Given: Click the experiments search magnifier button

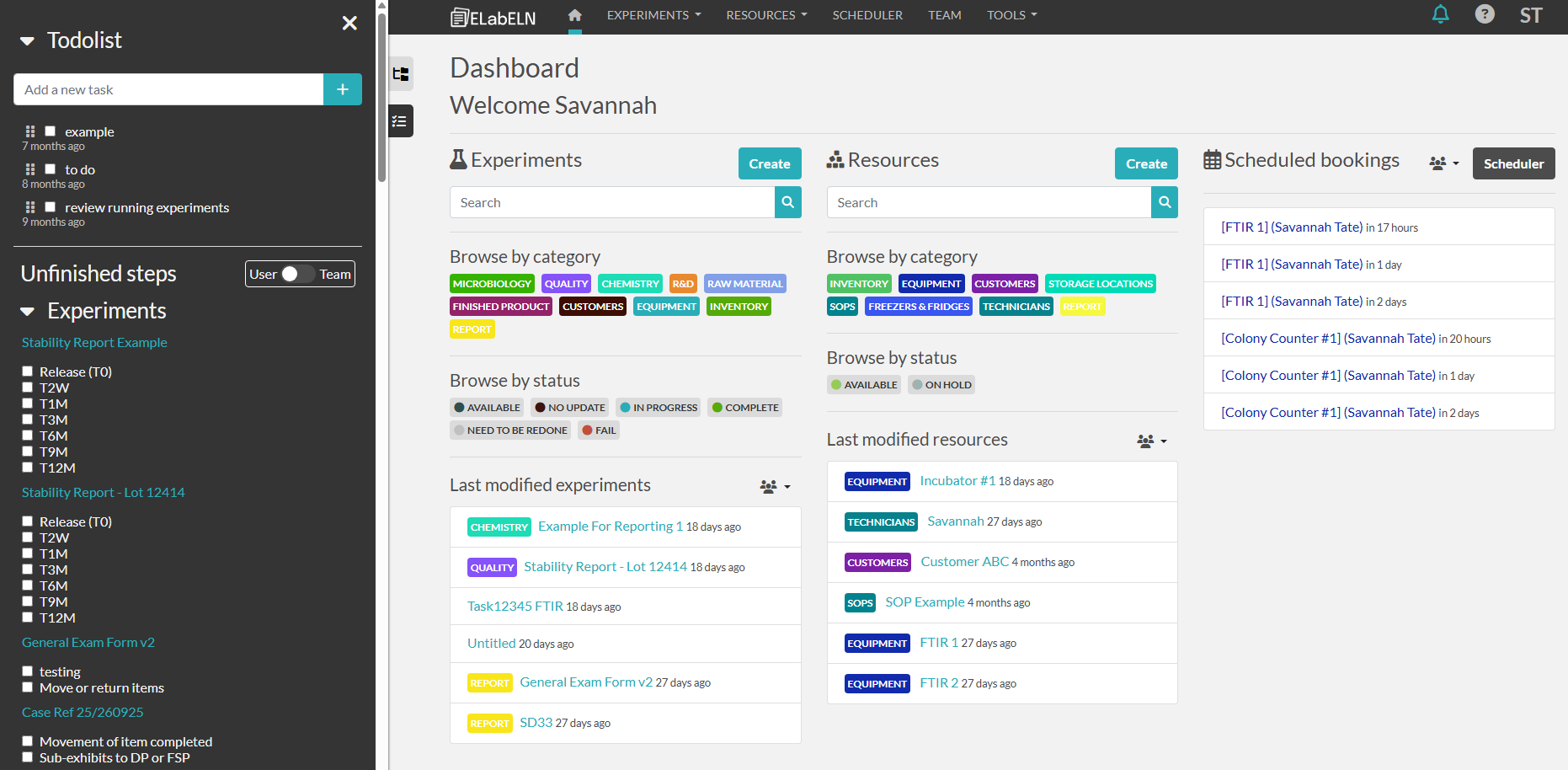Looking at the screenshot, I should [x=787, y=202].
